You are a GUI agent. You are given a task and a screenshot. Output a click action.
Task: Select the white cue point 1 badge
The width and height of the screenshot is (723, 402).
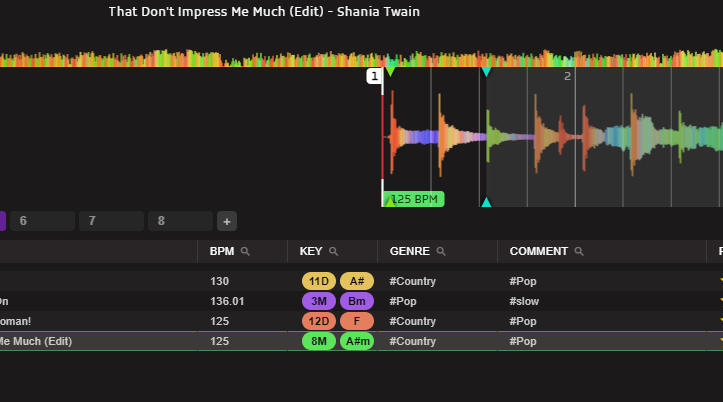point(374,76)
